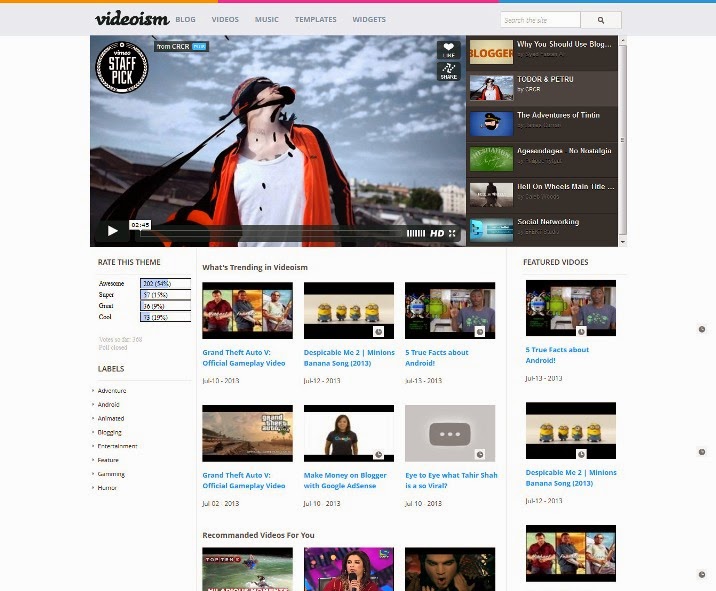
Task: Click recommended woman with microphone thumbnail
Action: coord(349,569)
